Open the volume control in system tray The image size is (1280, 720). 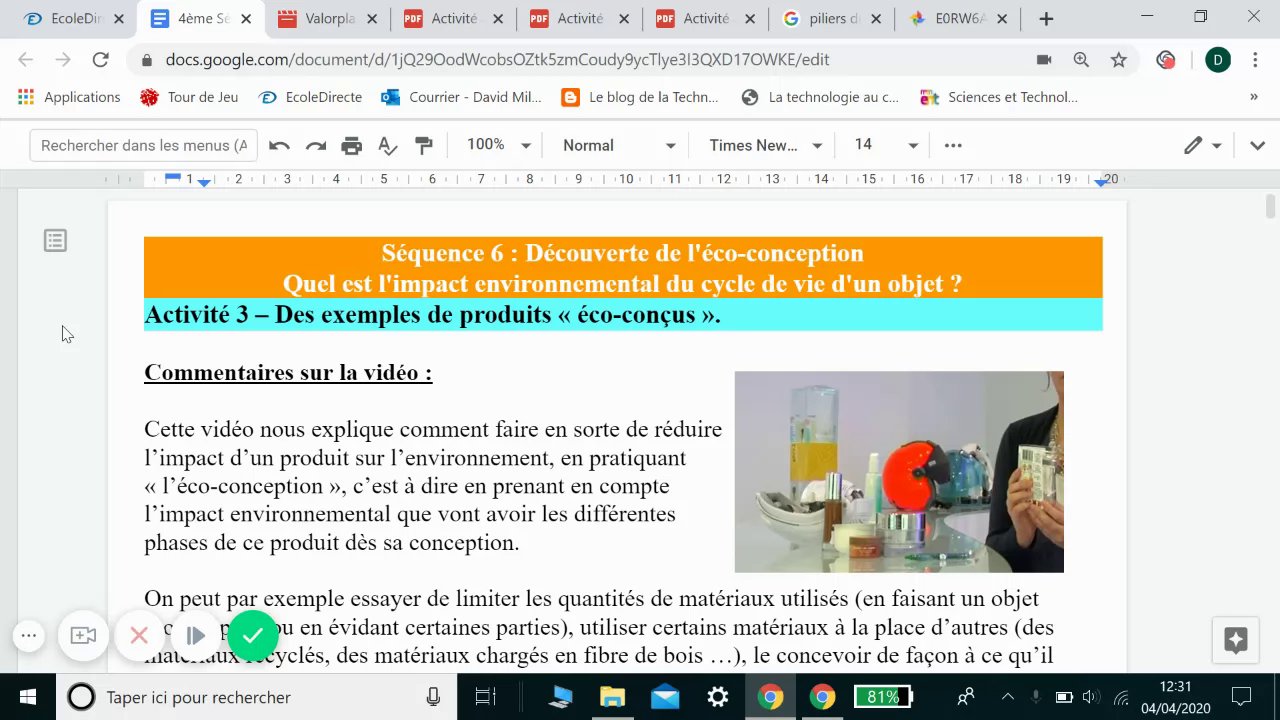1091,697
